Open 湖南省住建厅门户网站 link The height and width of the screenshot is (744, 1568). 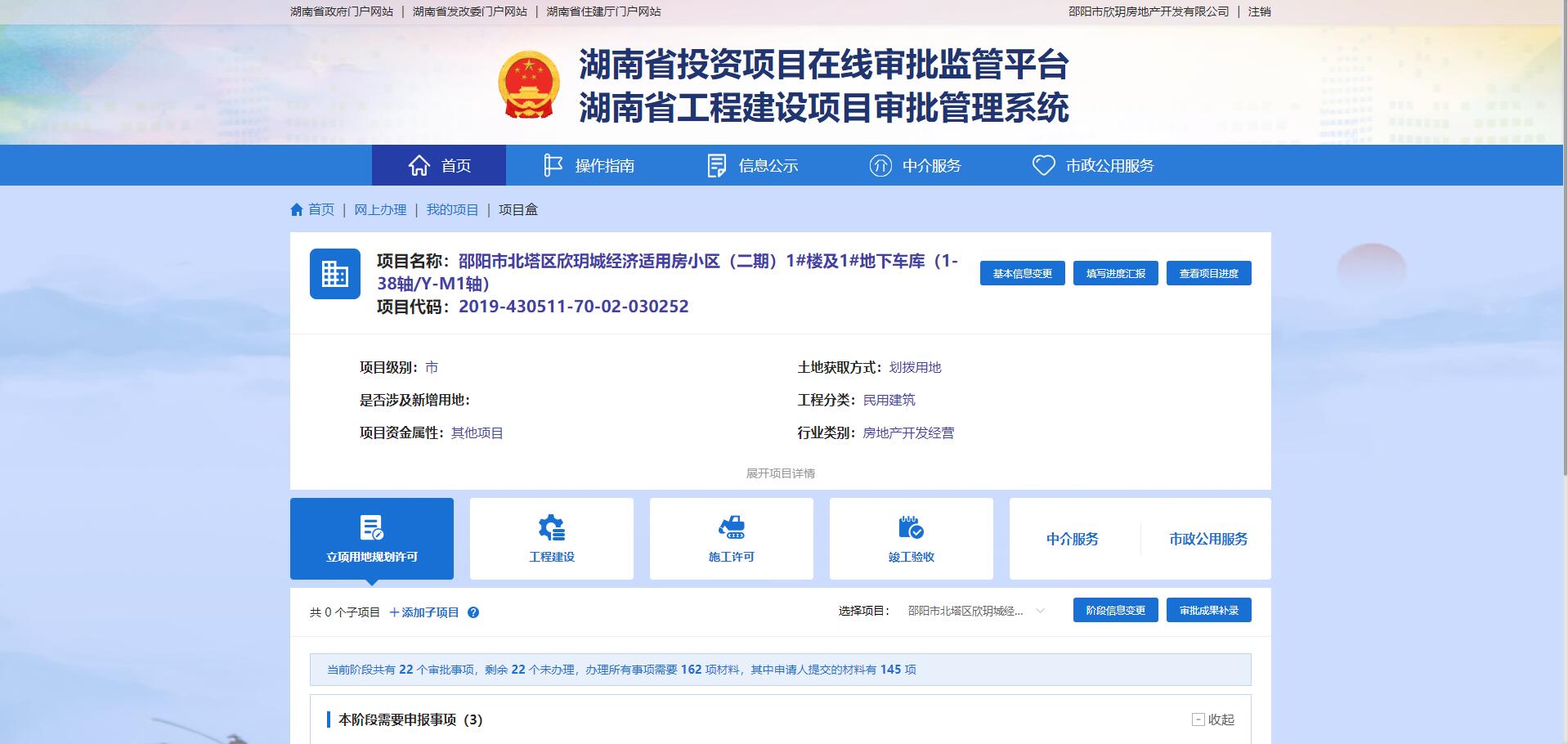click(x=604, y=11)
